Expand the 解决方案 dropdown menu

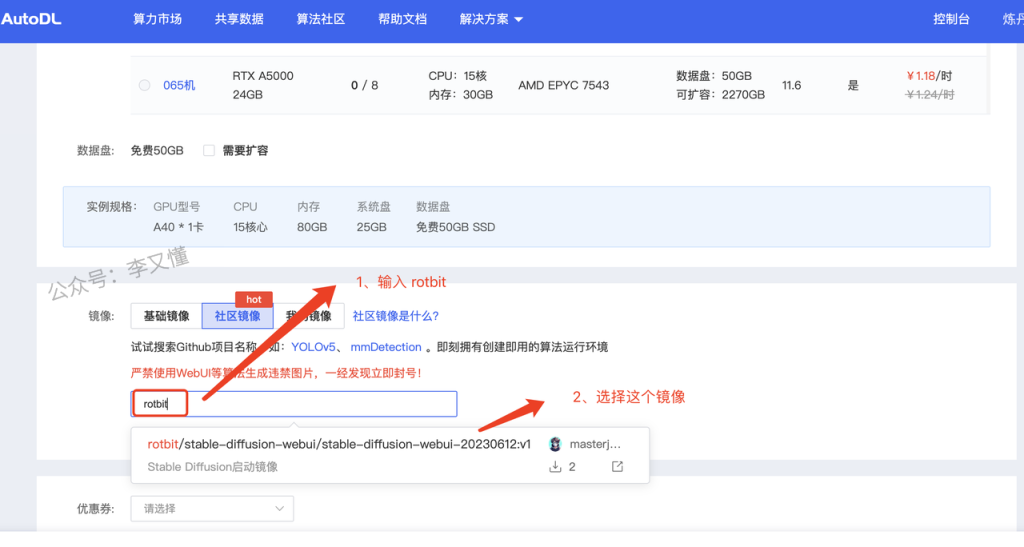pos(491,20)
